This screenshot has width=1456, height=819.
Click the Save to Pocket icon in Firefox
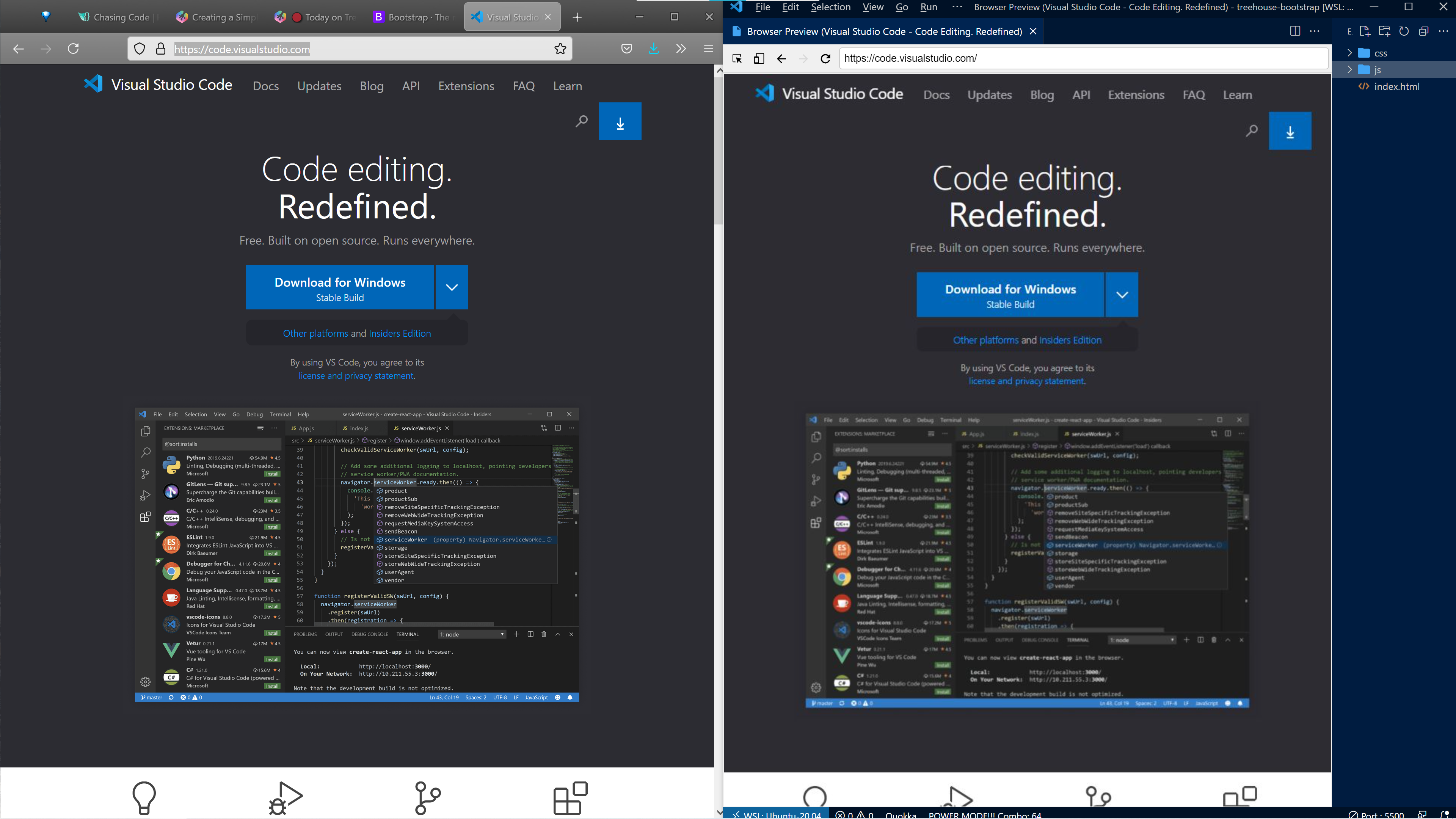626,49
